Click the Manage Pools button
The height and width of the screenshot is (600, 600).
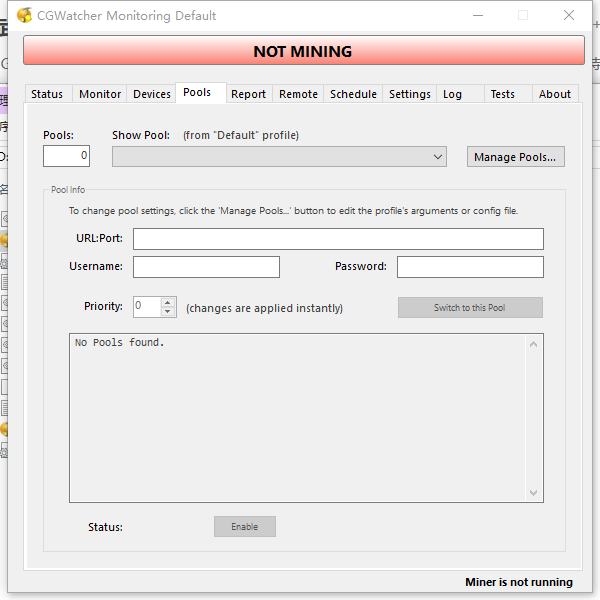point(515,157)
